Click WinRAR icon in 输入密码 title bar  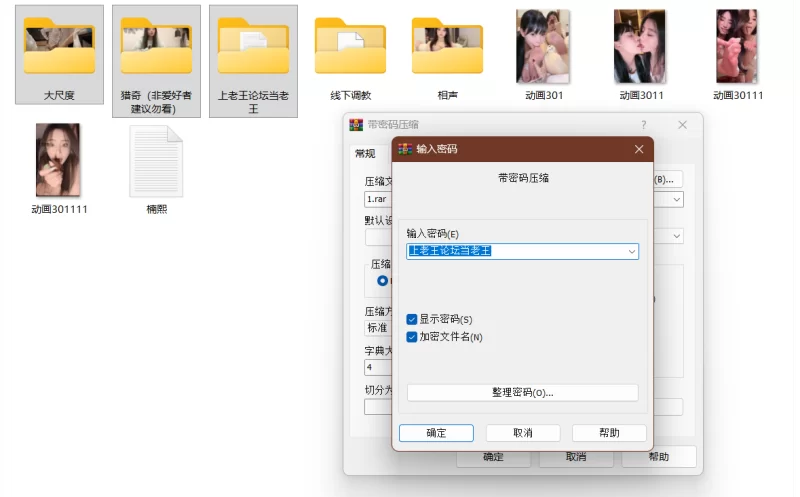point(405,149)
